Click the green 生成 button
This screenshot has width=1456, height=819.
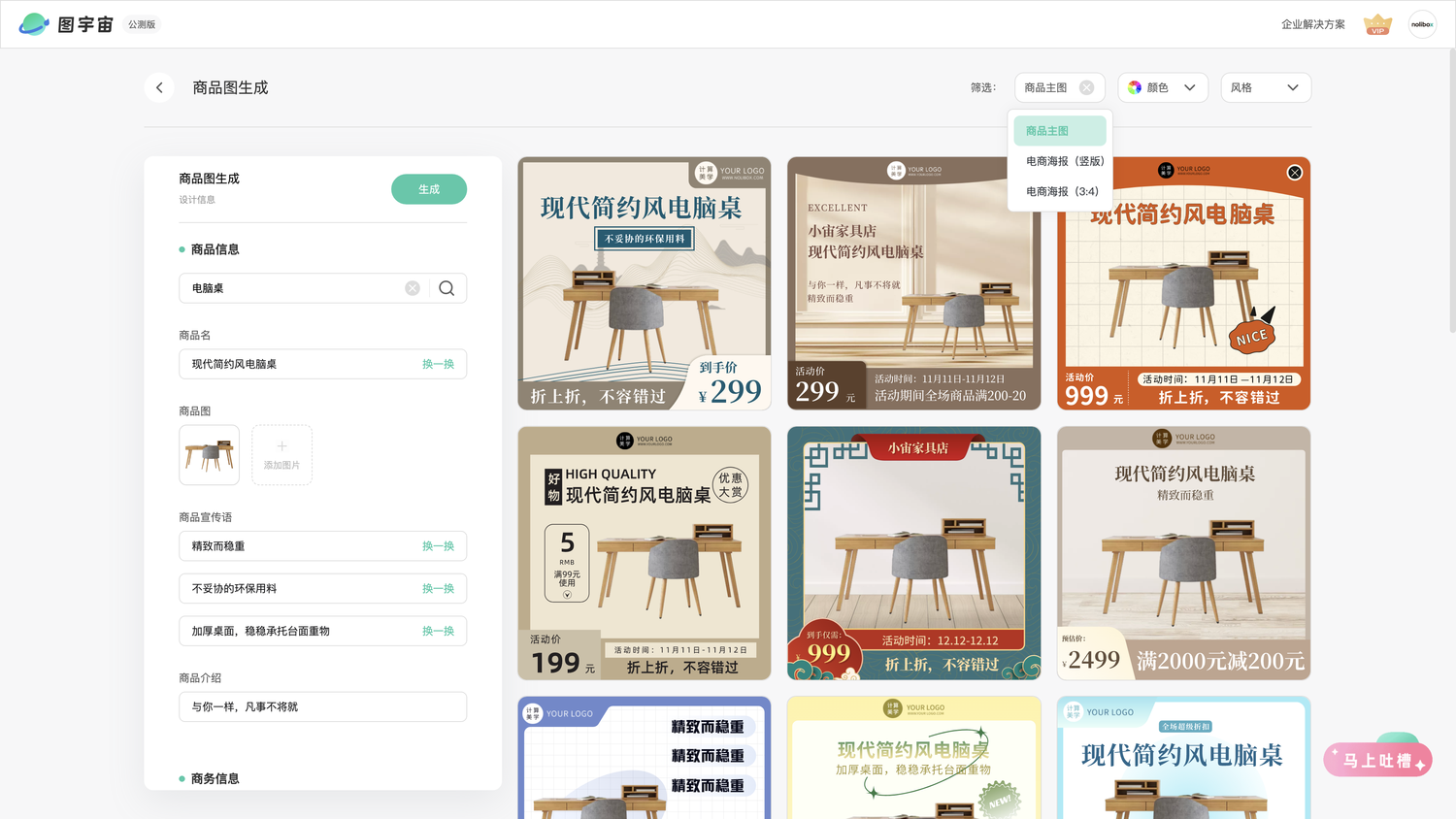coord(429,189)
